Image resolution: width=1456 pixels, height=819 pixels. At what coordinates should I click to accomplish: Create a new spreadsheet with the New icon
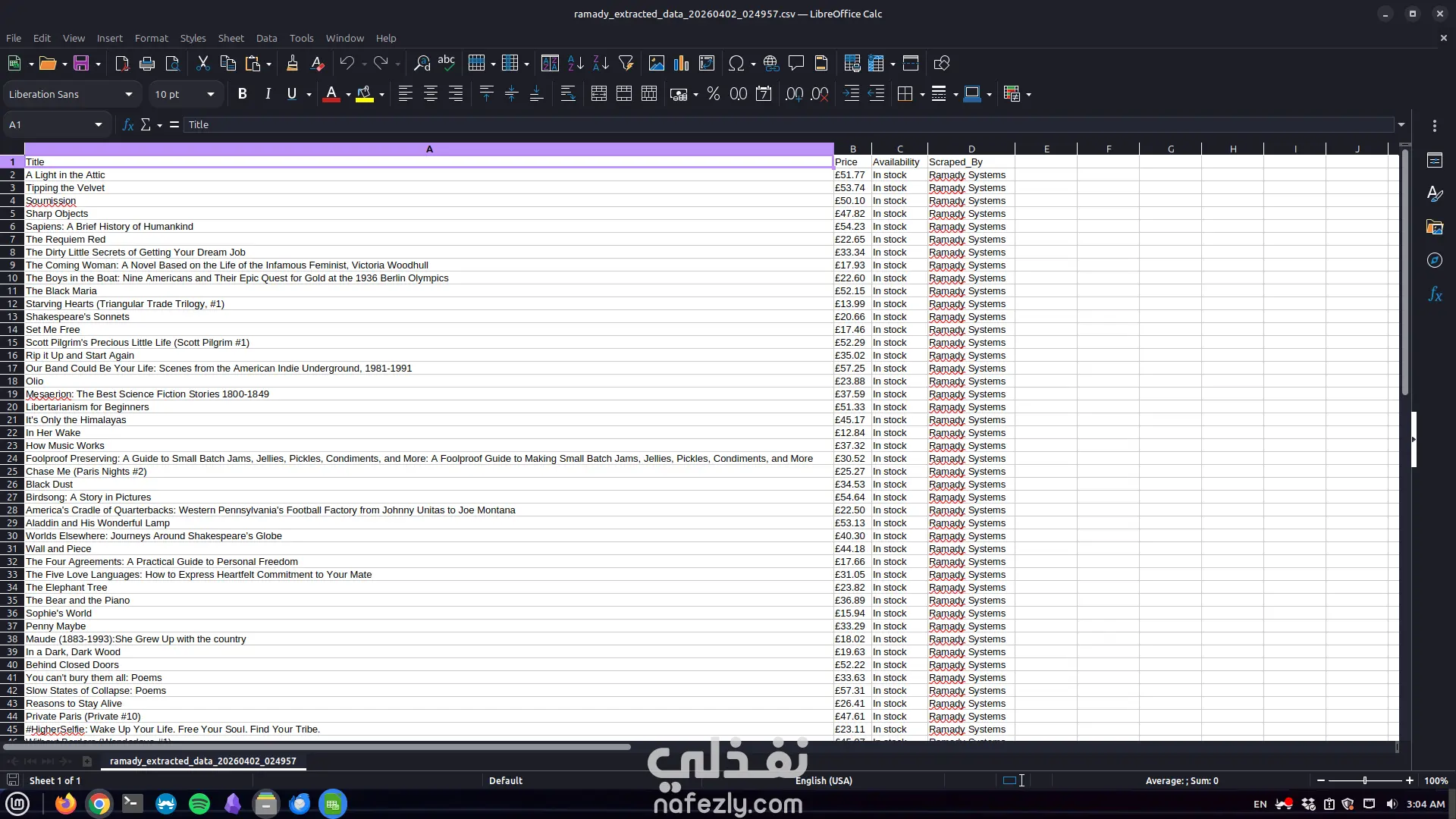14,64
